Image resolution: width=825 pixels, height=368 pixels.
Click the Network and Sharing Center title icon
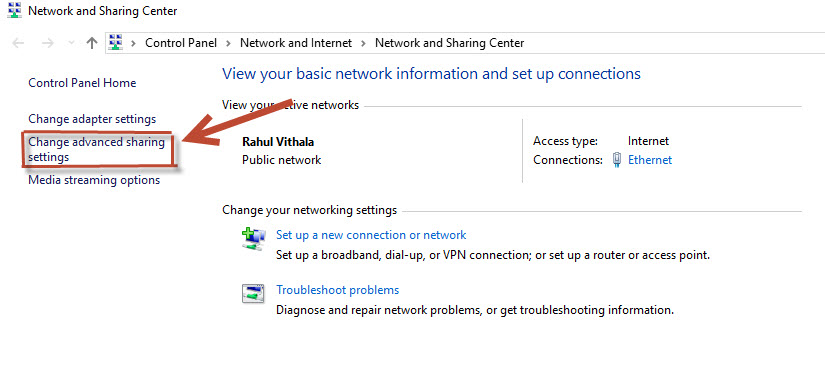[15, 10]
